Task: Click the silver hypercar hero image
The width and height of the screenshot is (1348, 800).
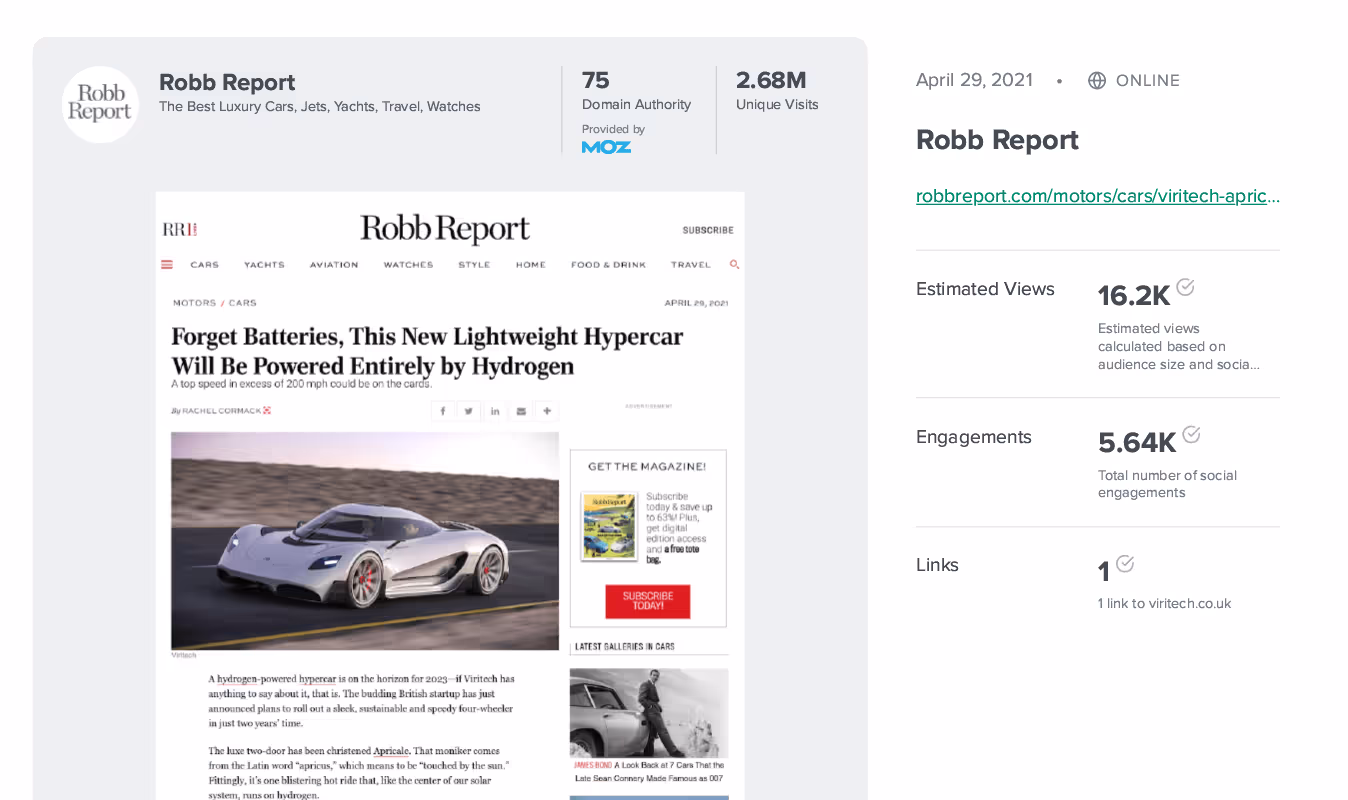Action: [365, 541]
